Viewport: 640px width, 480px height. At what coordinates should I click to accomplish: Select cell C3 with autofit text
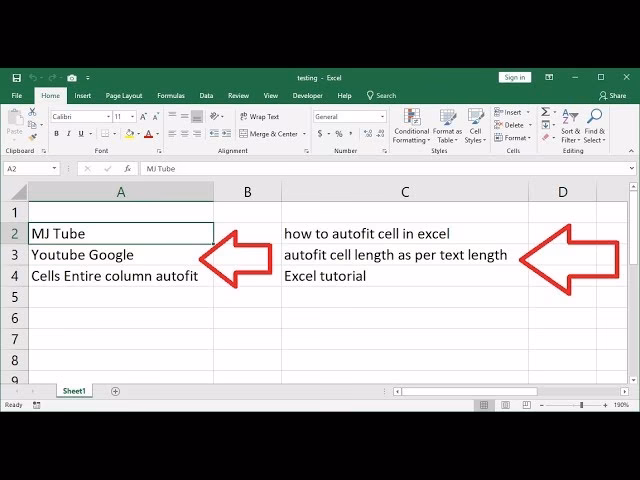coord(404,255)
